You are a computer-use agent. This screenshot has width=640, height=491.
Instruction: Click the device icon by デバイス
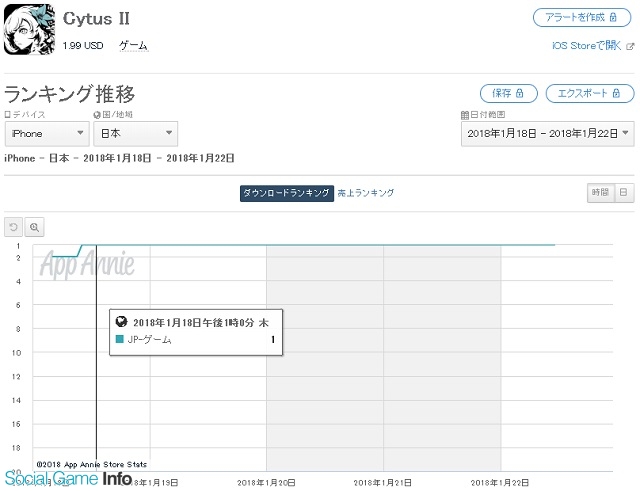click(7, 115)
